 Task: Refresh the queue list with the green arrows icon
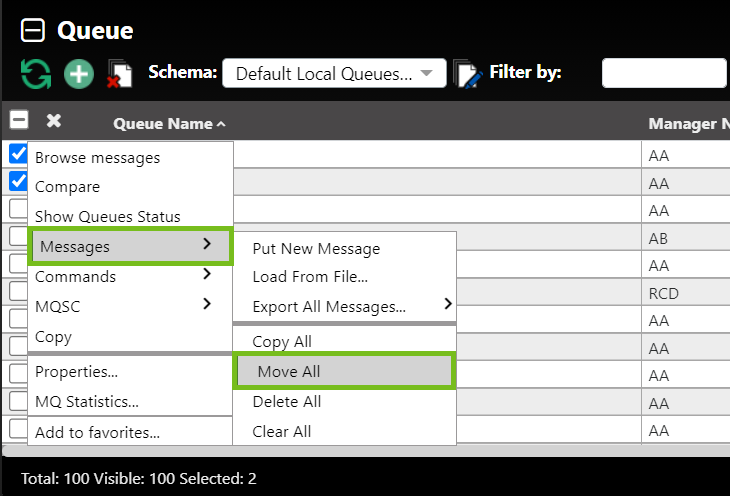[36, 74]
